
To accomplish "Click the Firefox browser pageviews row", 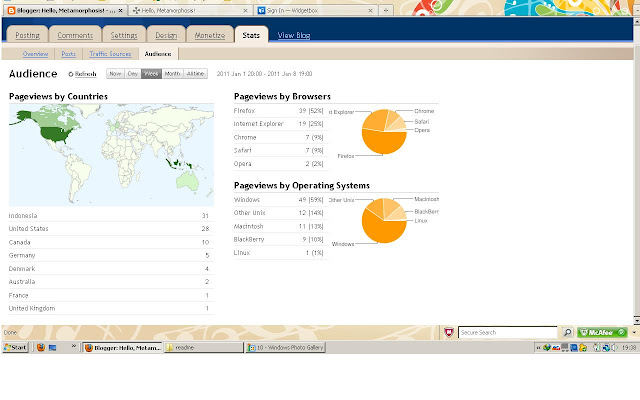I will pyautogui.click(x=280, y=111).
